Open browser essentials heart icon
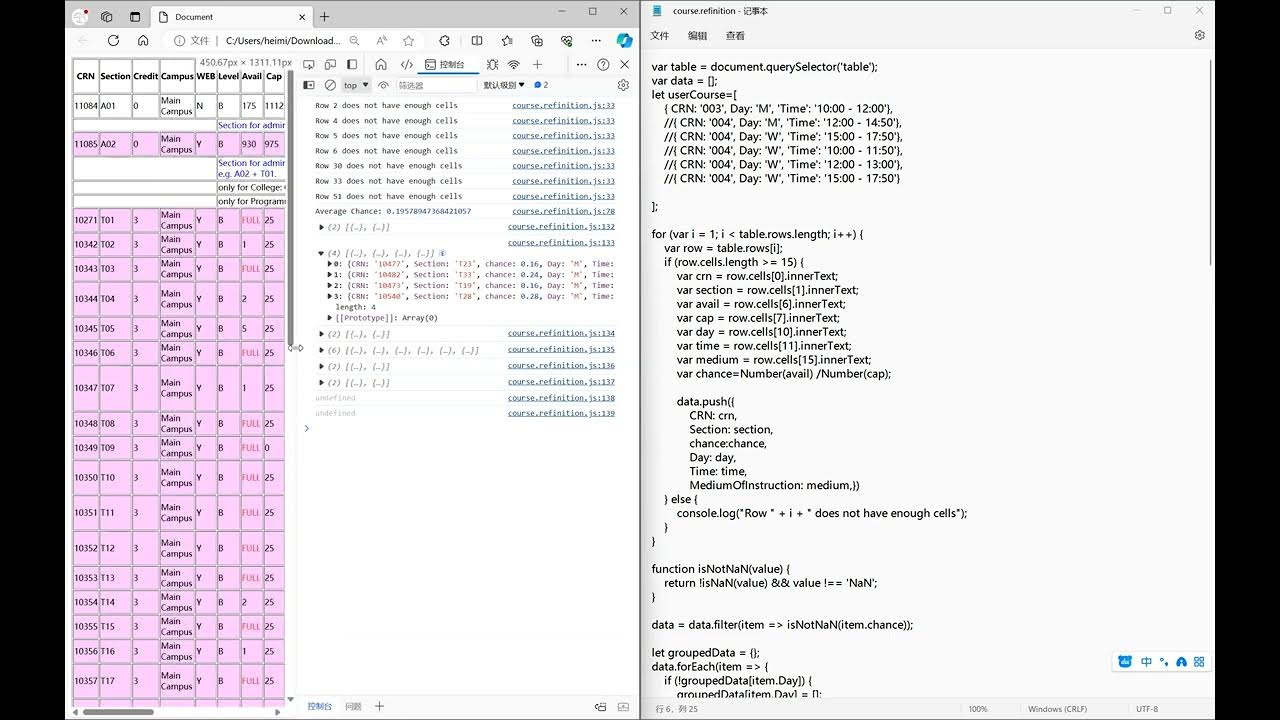 [567, 41]
